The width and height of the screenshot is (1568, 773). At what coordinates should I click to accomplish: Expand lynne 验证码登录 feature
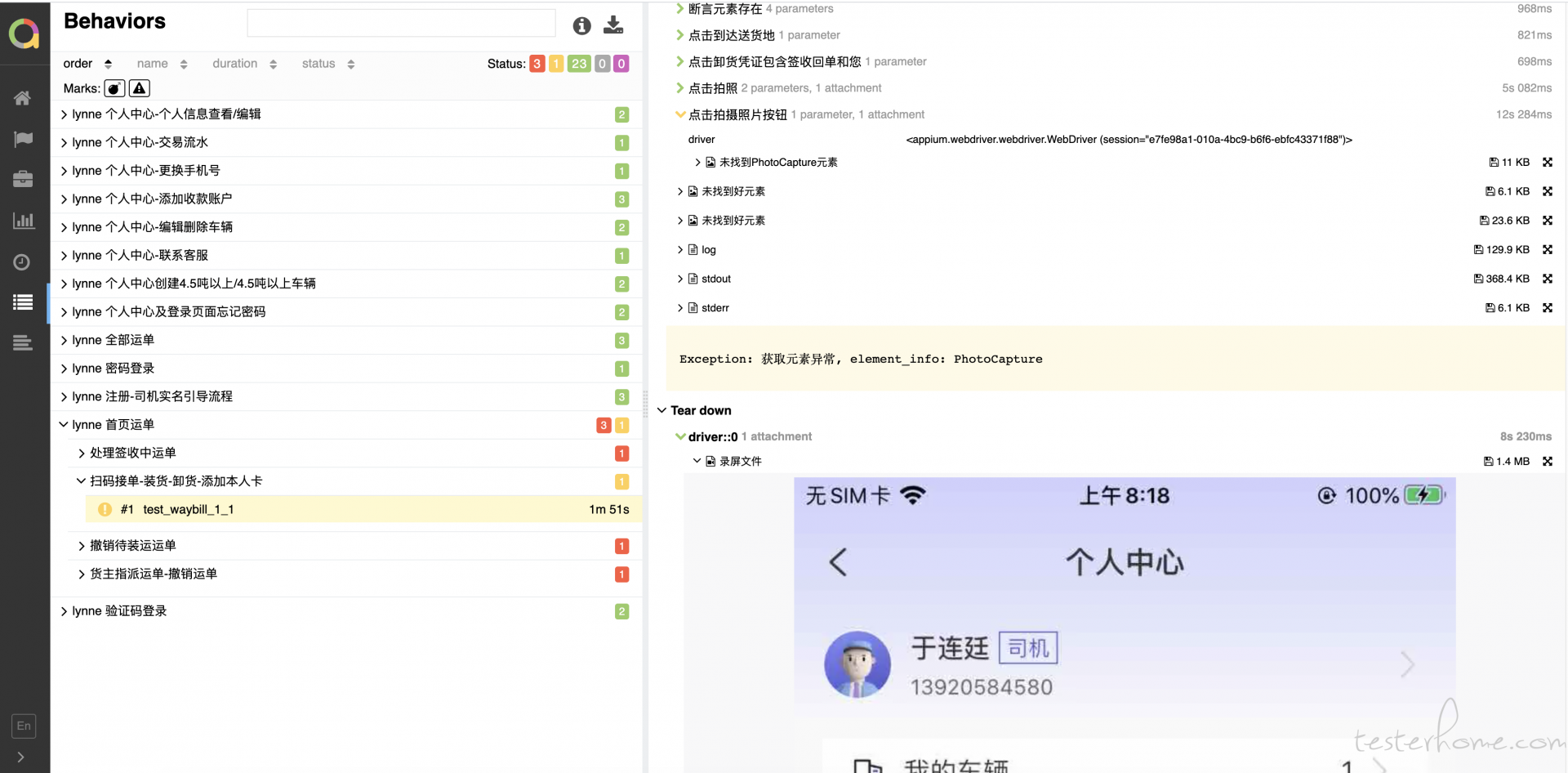coord(346,611)
